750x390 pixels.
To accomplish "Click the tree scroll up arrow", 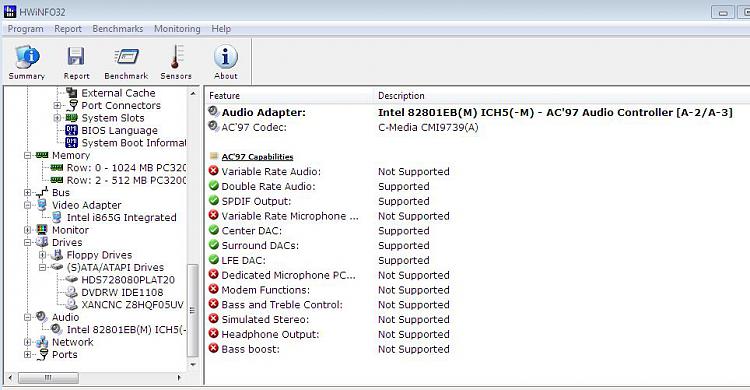I will coord(193,93).
